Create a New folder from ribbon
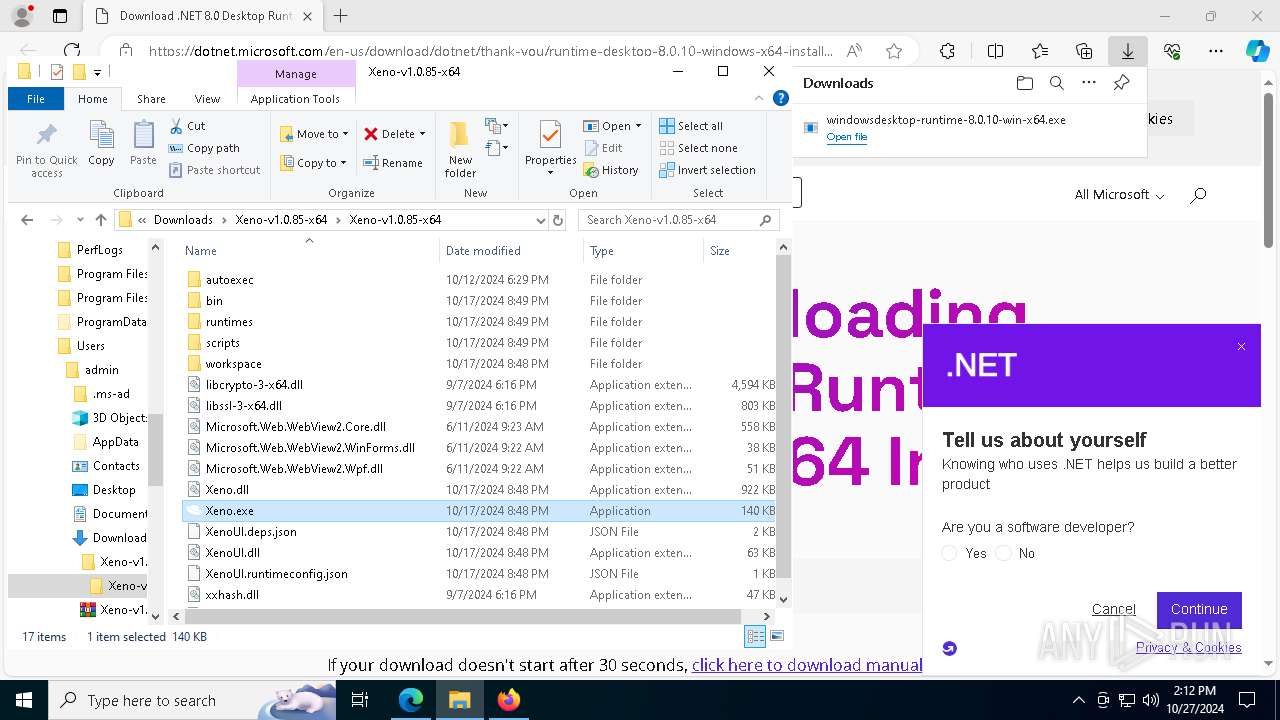This screenshot has width=1280, height=720. [x=460, y=149]
